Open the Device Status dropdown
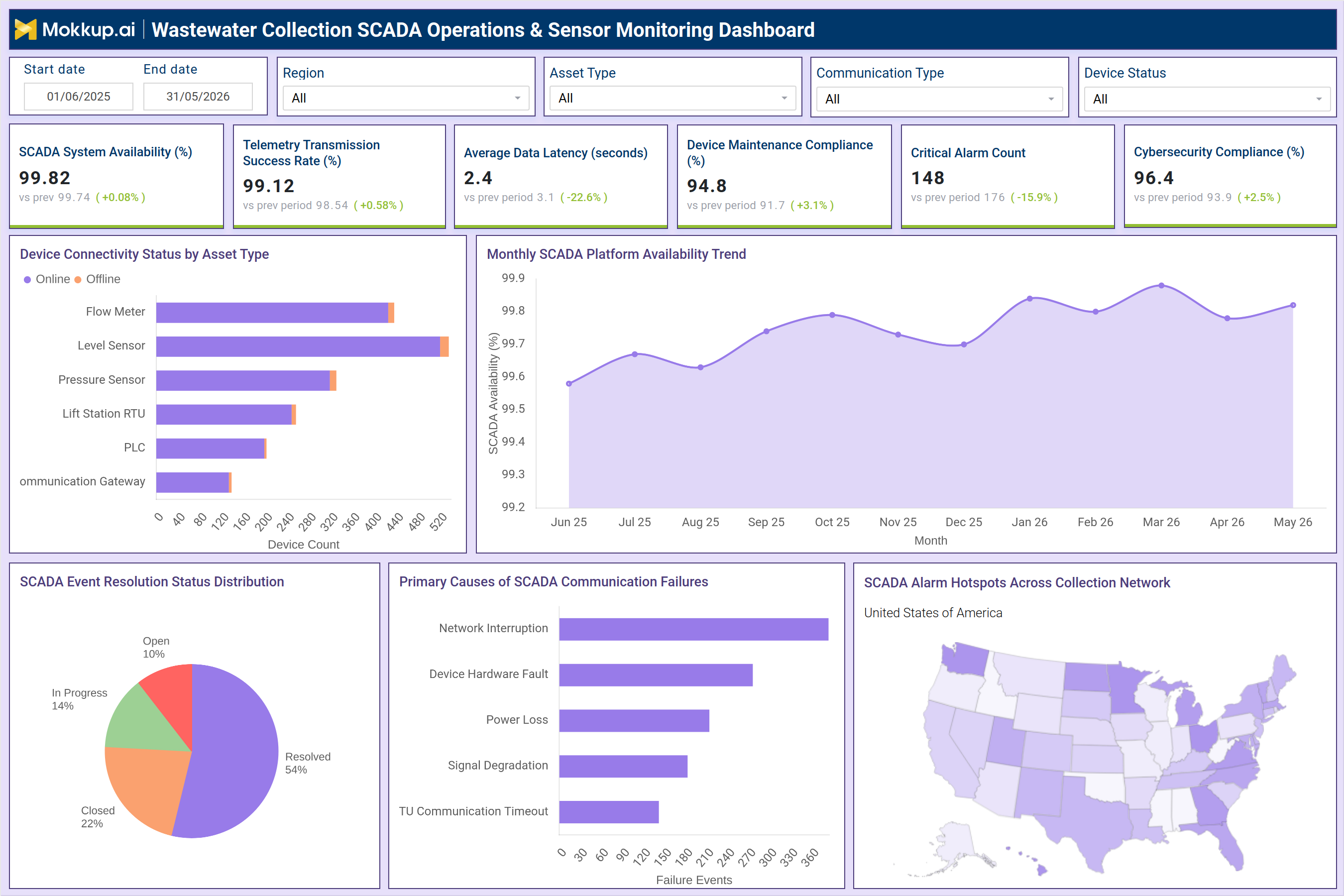The width and height of the screenshot is (1344, 896). [x=1208, y=99]
